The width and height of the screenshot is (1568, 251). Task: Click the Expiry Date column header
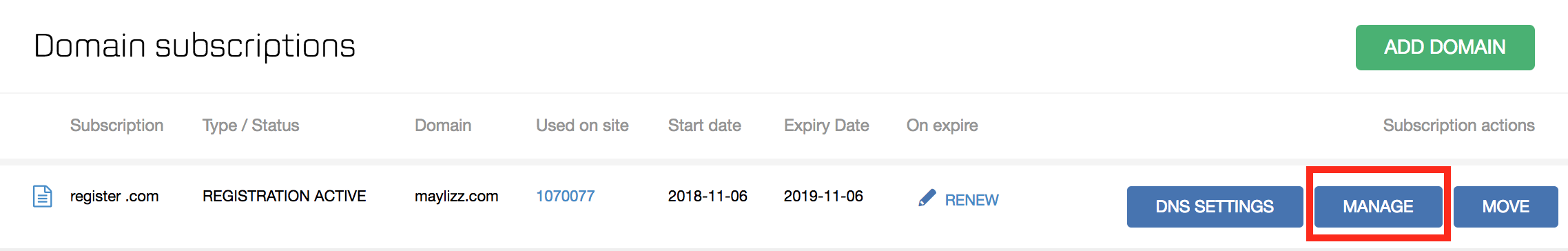pos(826,125)
